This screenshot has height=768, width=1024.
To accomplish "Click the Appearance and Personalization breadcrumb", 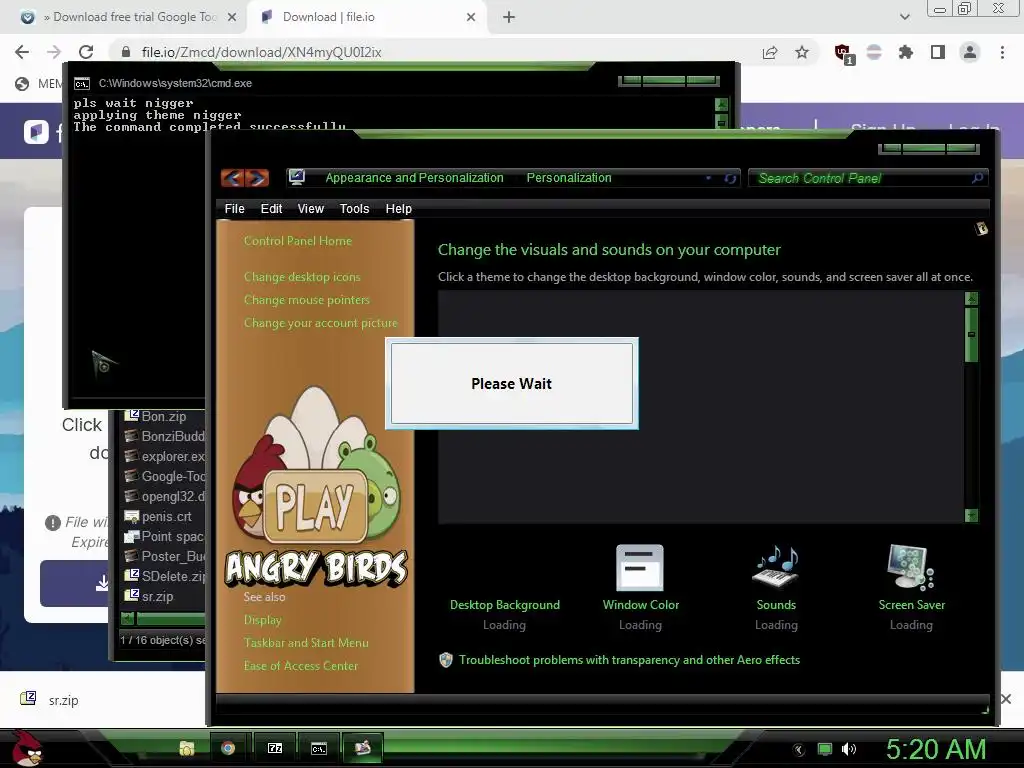I will pyautogui.click(x=414, y=178).
